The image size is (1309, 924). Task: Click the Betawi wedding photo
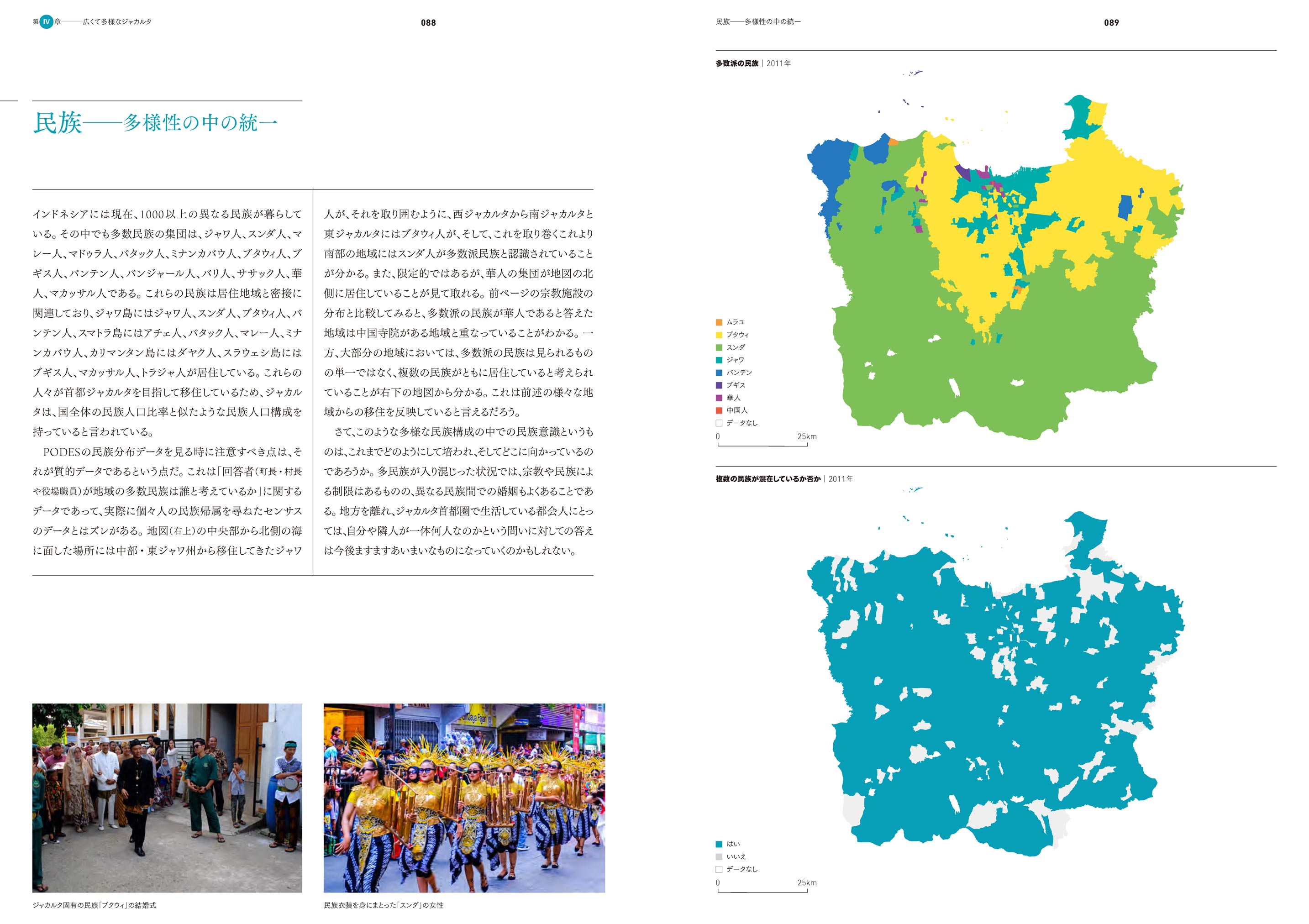click(167, 798)
